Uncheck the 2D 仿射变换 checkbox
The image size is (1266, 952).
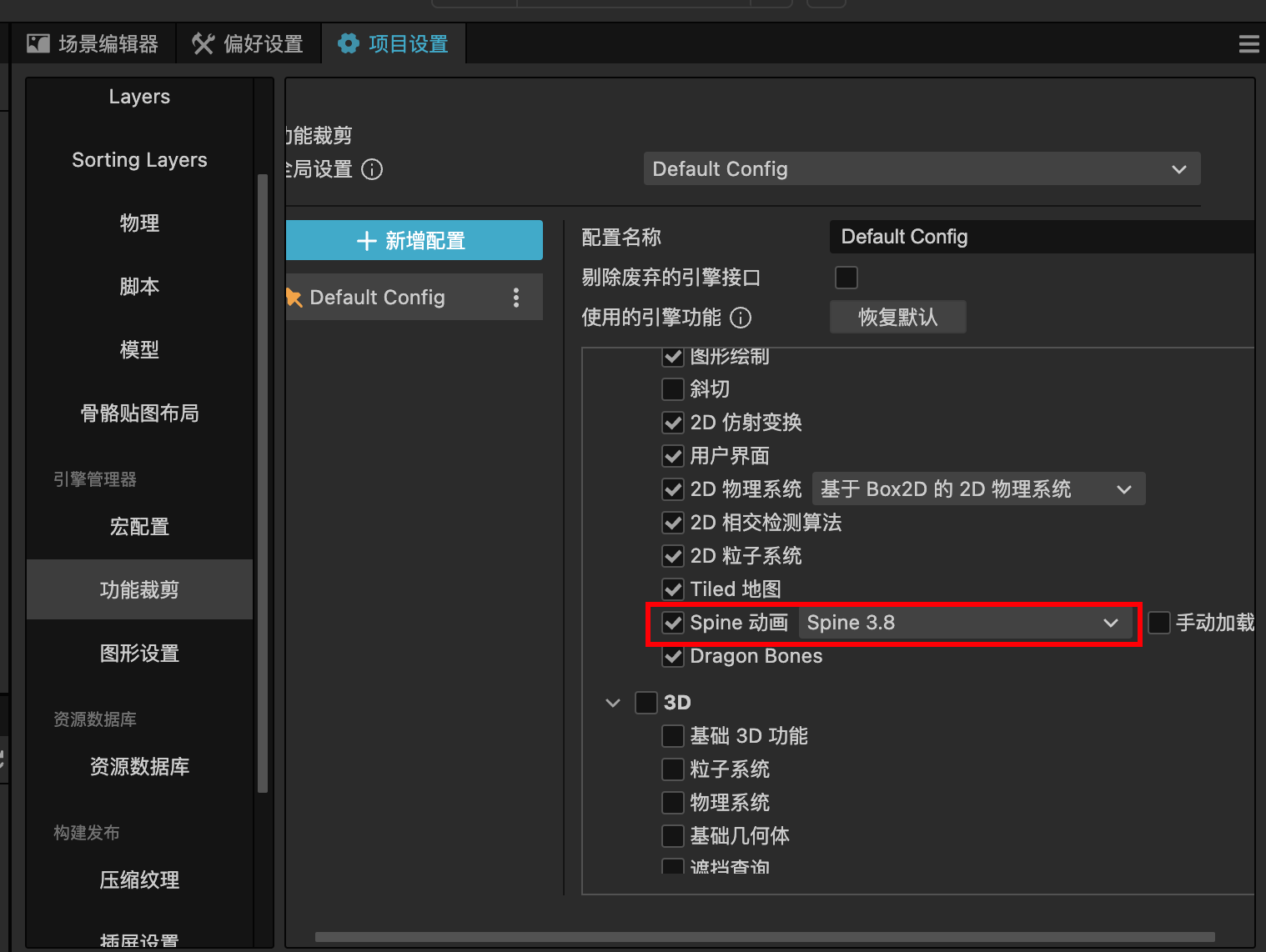pyautogui.click(x=673, y=423)
